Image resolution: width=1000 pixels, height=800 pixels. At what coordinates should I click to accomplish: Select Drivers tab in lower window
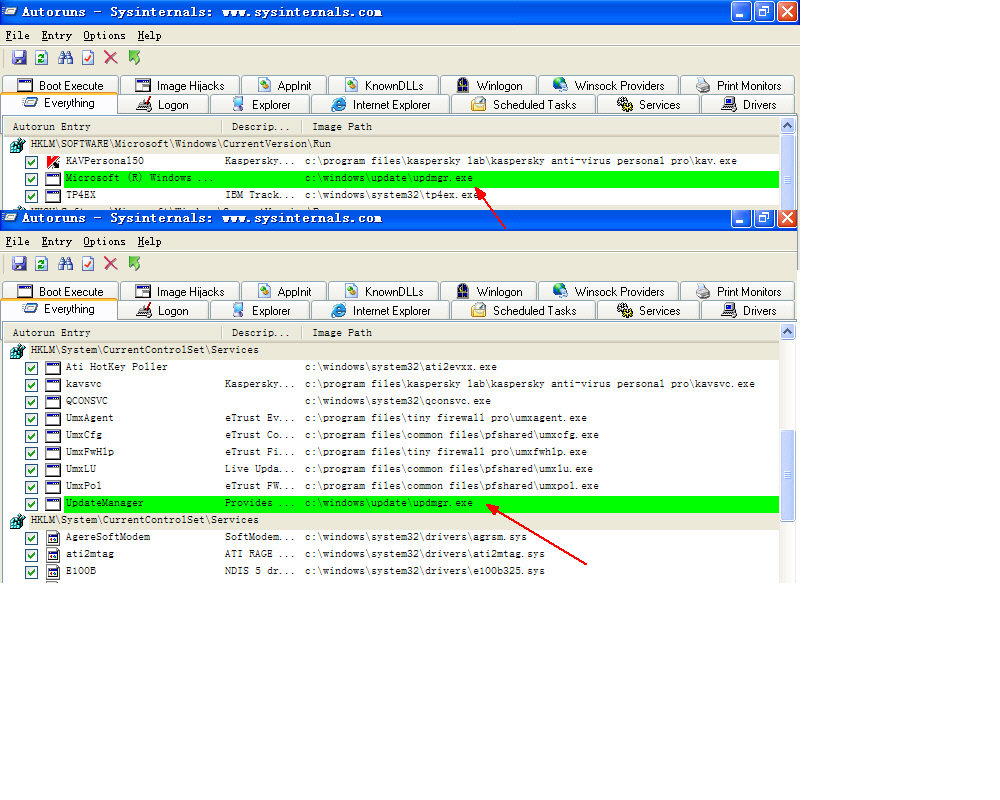[x=748, y=311]
